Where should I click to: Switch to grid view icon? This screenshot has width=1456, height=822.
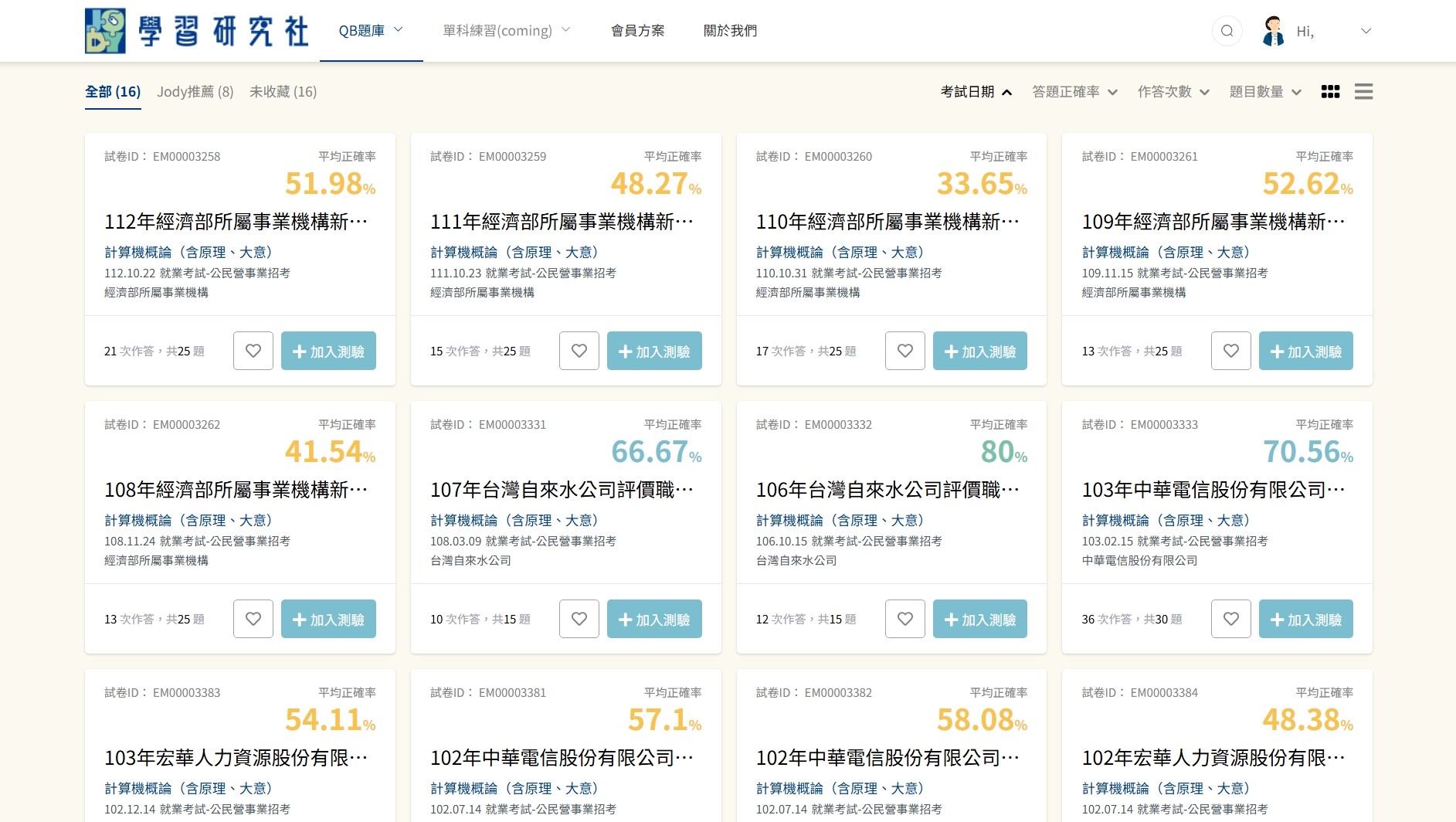(1330, 92)
